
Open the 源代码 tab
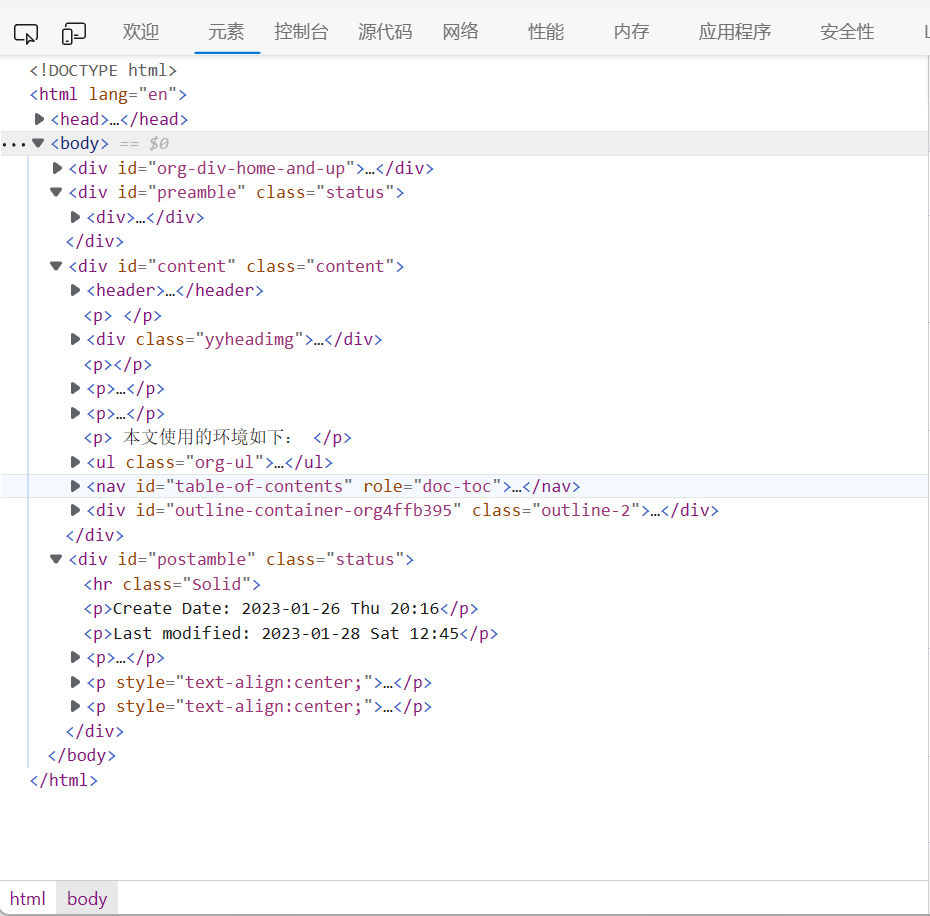[385, 32]
